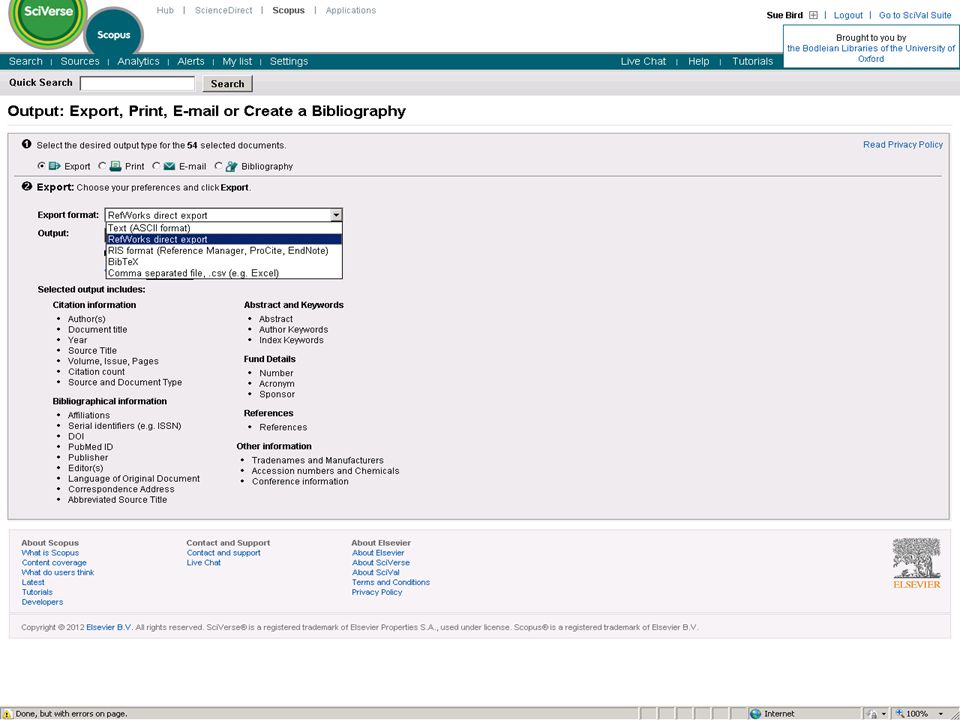Go to the ScienceDirect tab
Screen dimensions: 960x720
point(223,10)
